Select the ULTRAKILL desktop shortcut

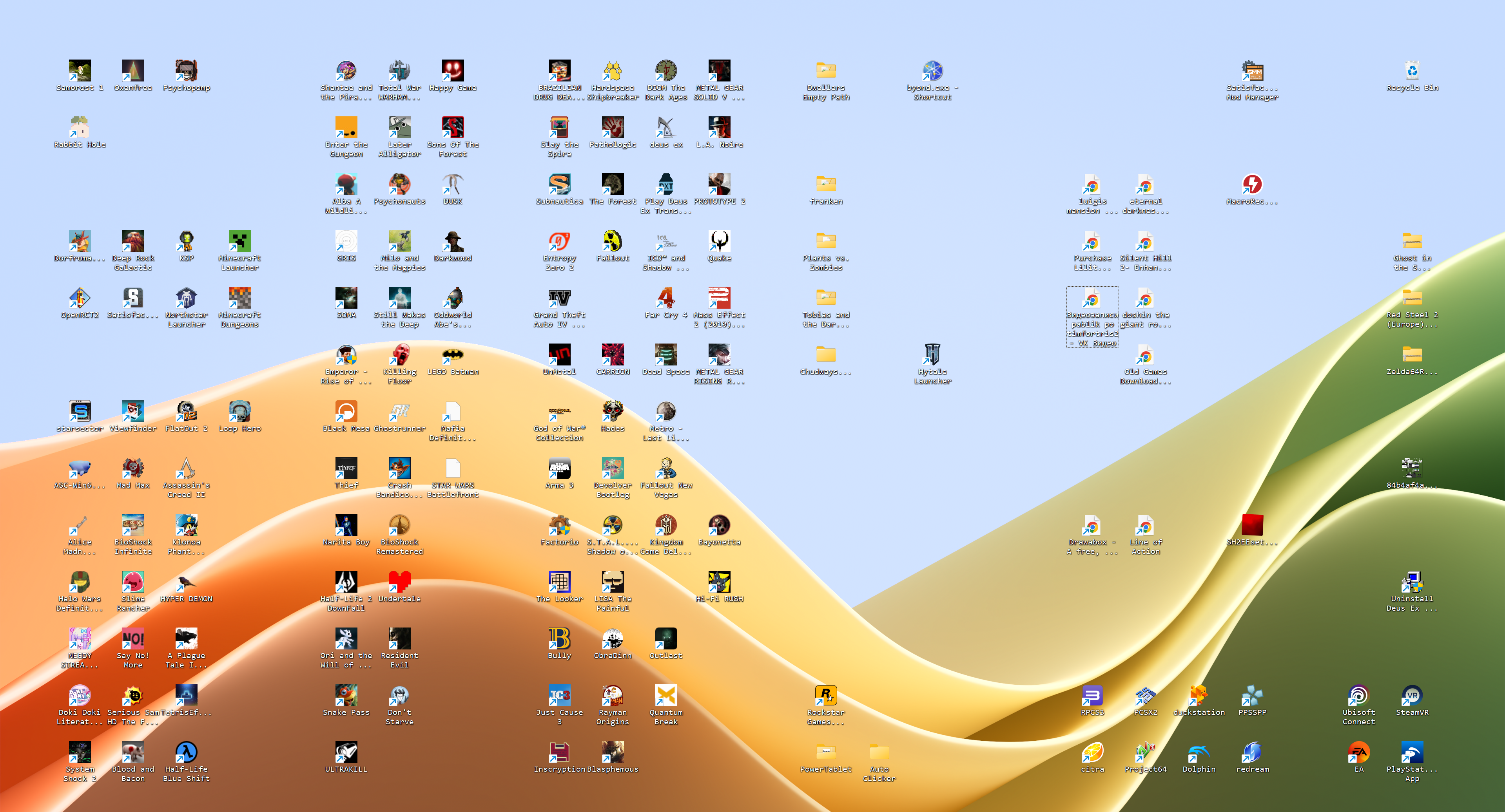point(346,752)
